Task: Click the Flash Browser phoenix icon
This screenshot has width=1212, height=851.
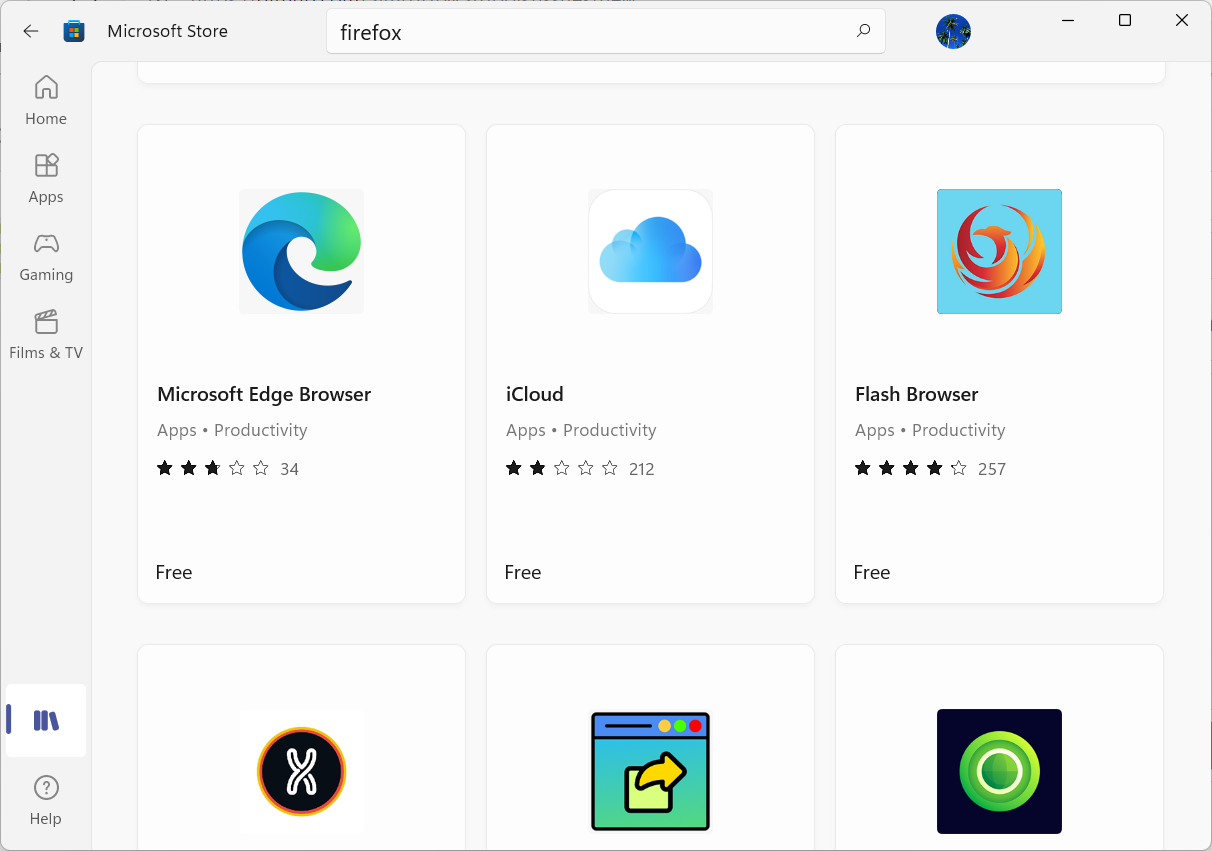Action: pos(999,251)
